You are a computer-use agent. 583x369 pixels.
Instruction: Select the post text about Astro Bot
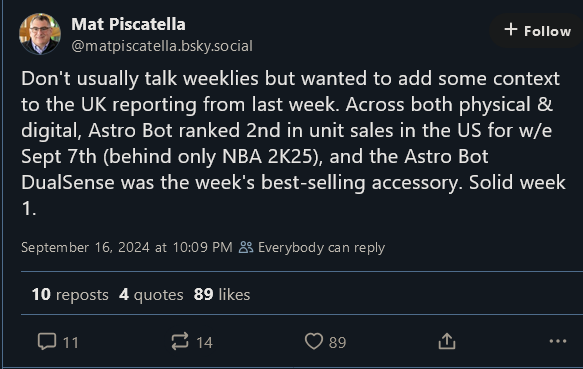click(293, 143)
